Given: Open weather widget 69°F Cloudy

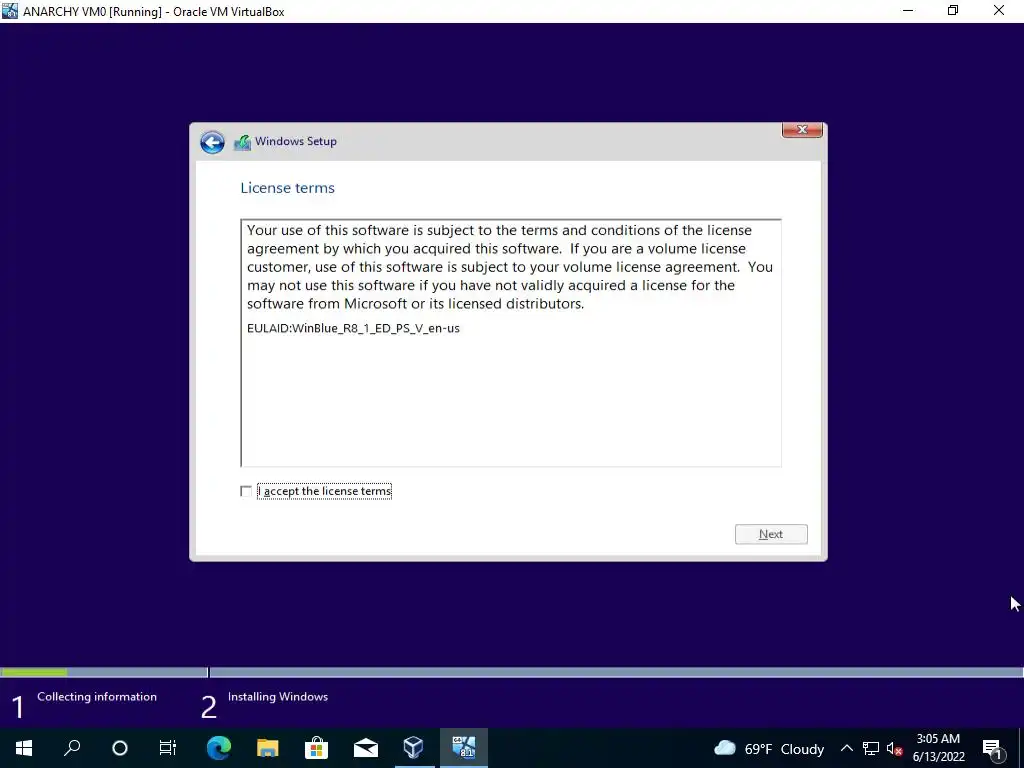Looking at the screenshot, I should (x=769, y=748).
